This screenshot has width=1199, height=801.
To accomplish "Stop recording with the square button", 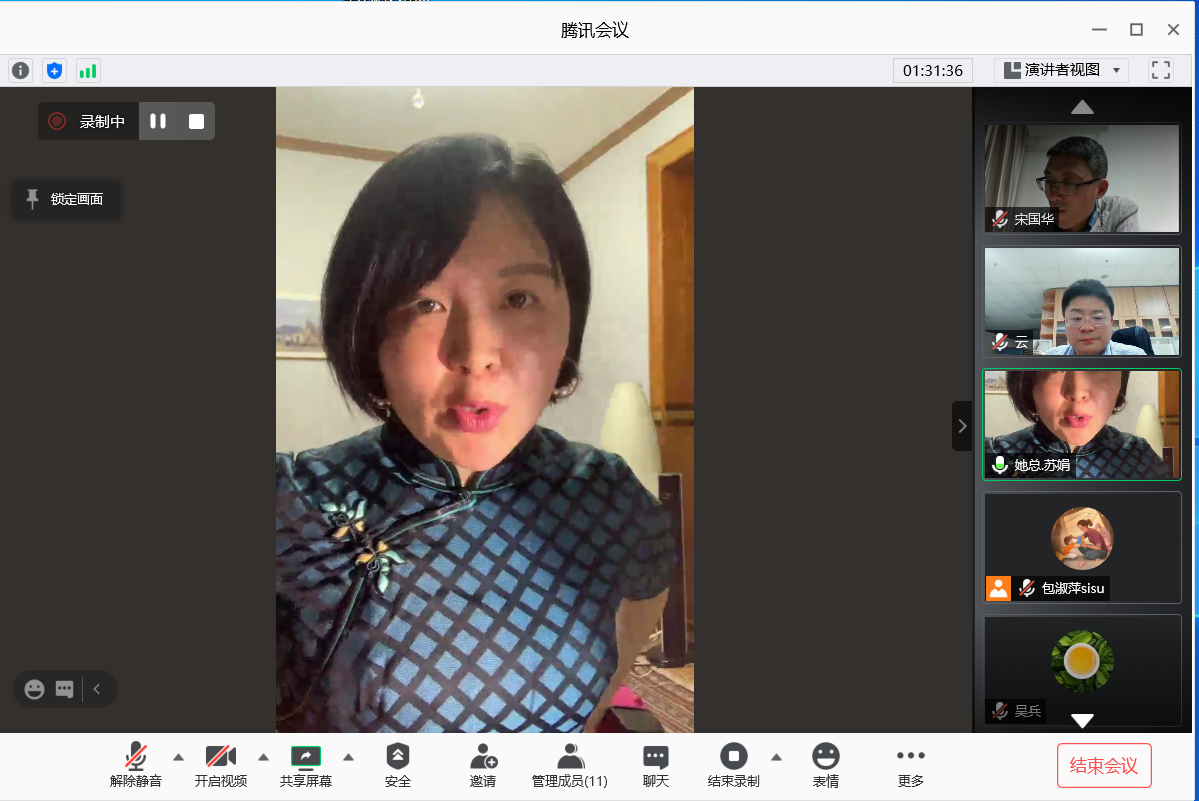I will (x=196, y=121).
